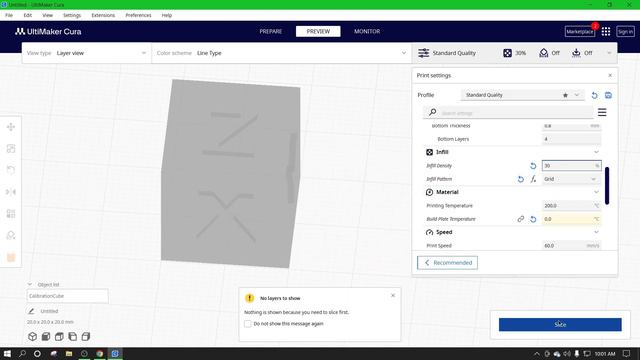Click the infill 30% summary icon
This screenshot has width=640, height=360.
pos(507,53)
